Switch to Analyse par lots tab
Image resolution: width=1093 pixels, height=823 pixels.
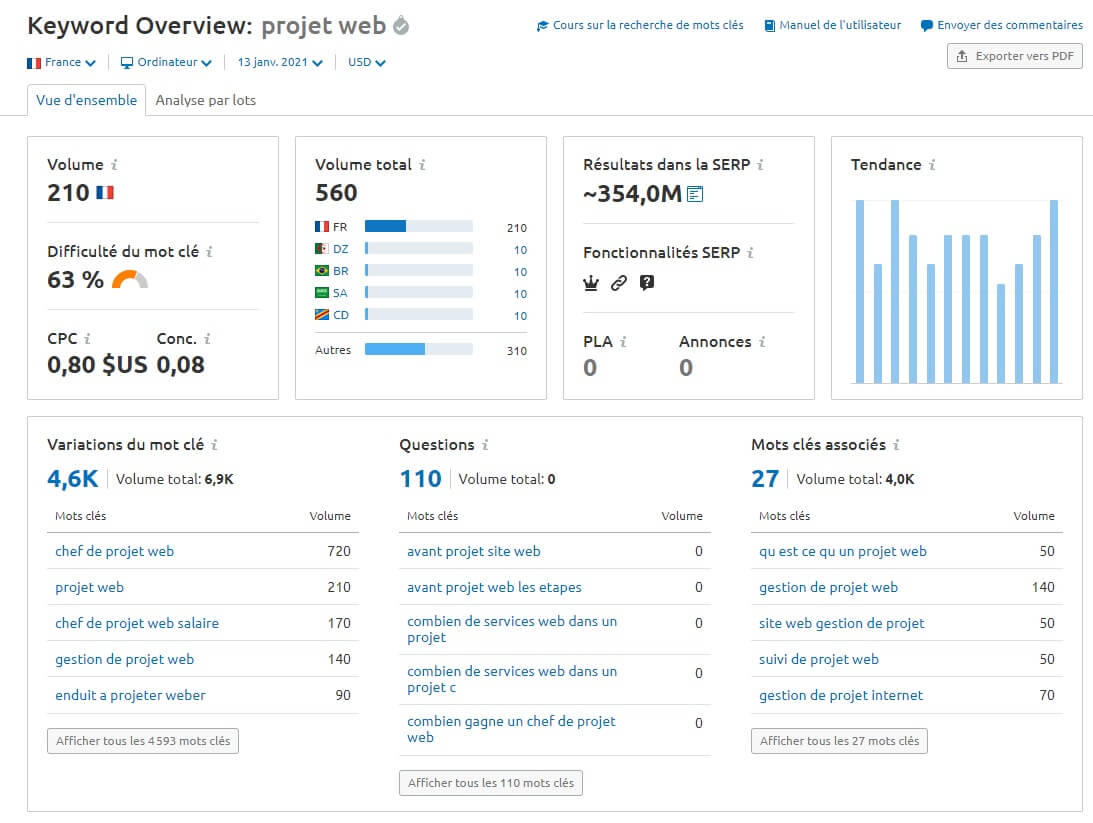[205, 100]
